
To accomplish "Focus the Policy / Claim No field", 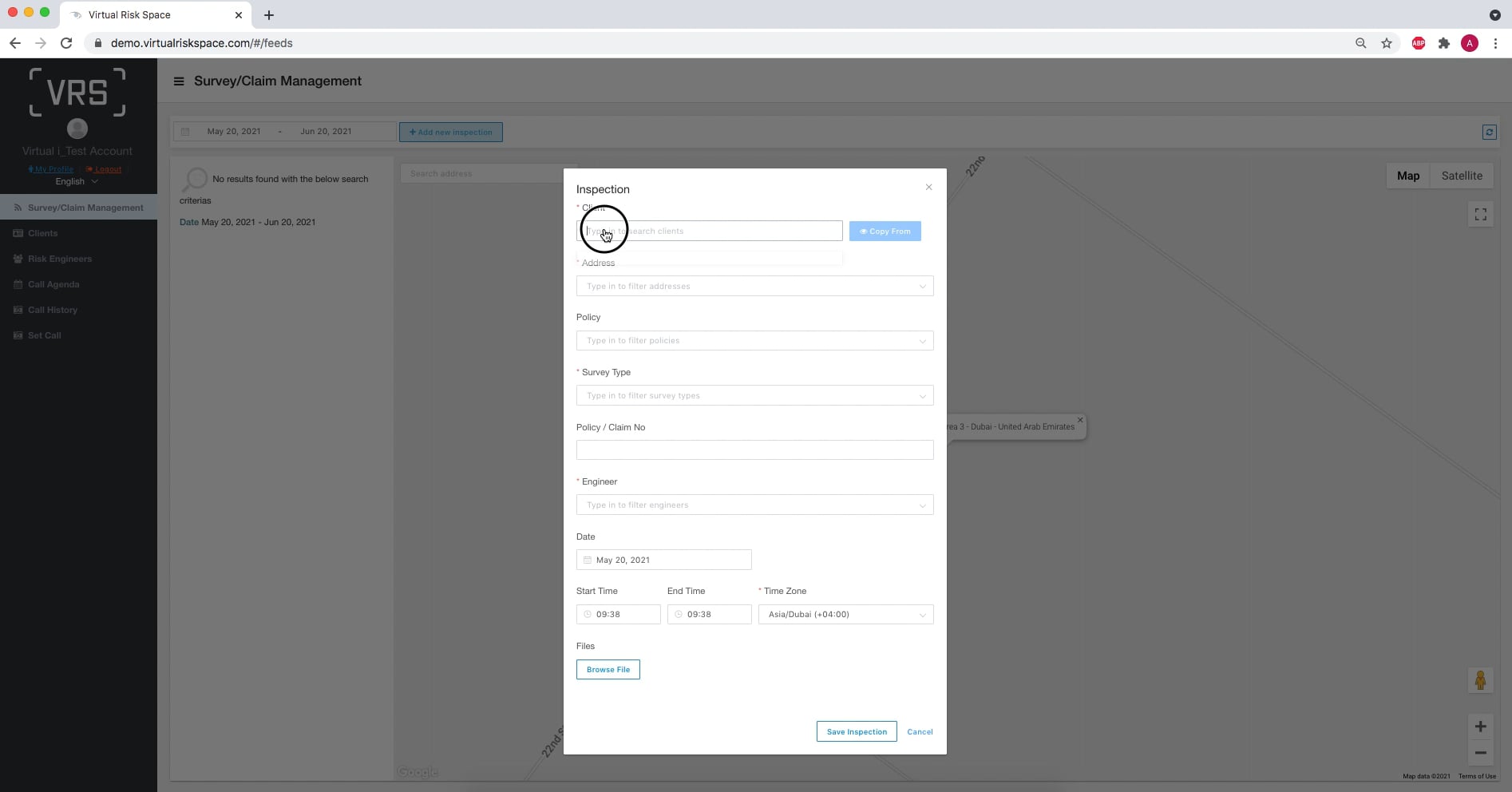I will point(754,450).
